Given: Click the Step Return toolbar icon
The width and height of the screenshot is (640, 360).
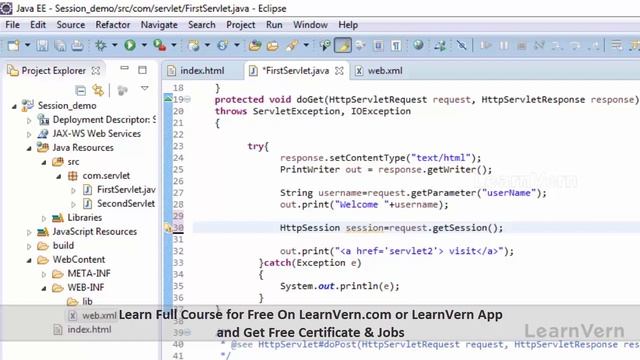Looking at the screenshot, I should 593,45.
